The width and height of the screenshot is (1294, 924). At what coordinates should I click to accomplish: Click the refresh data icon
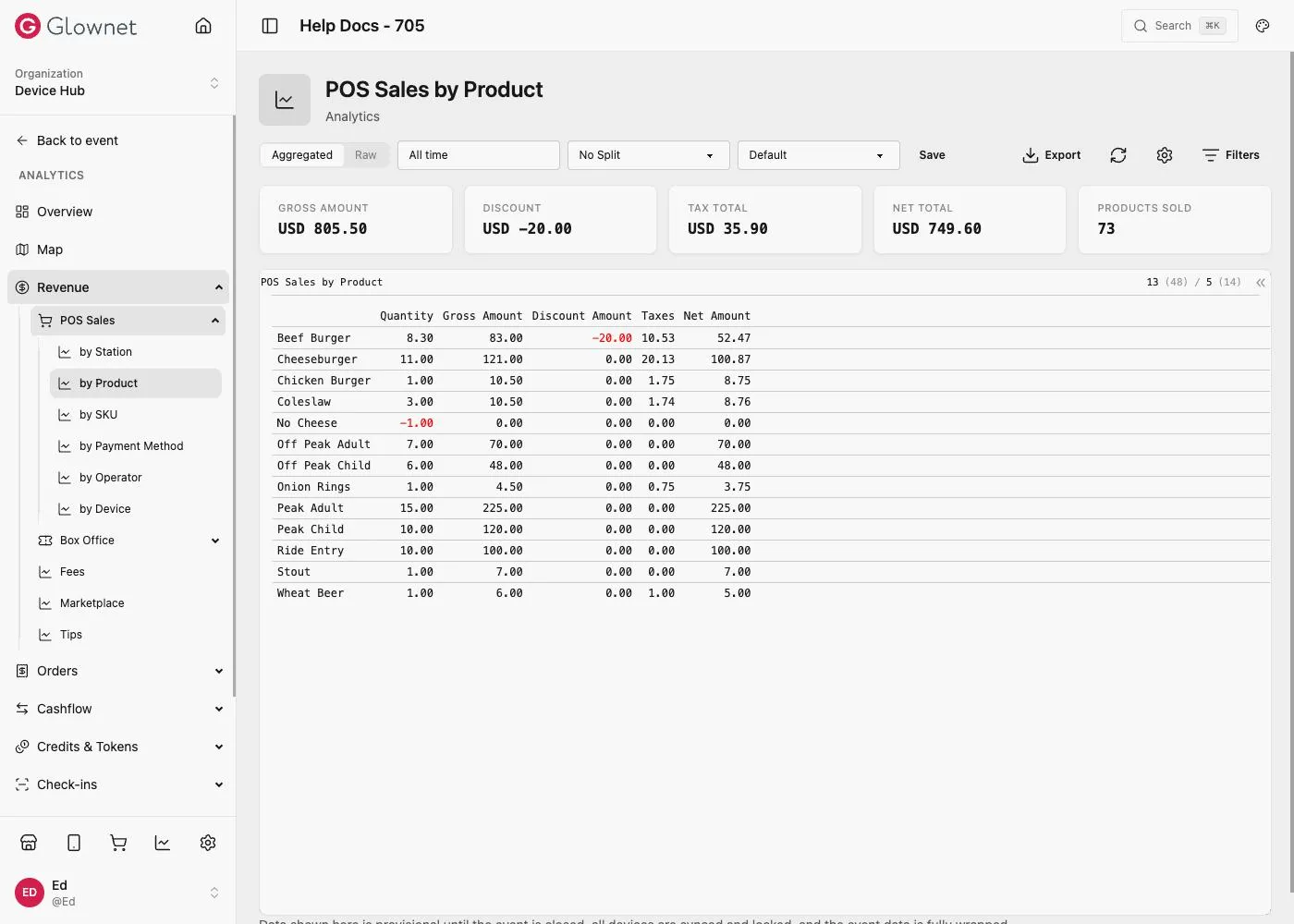click(1118, 155)
